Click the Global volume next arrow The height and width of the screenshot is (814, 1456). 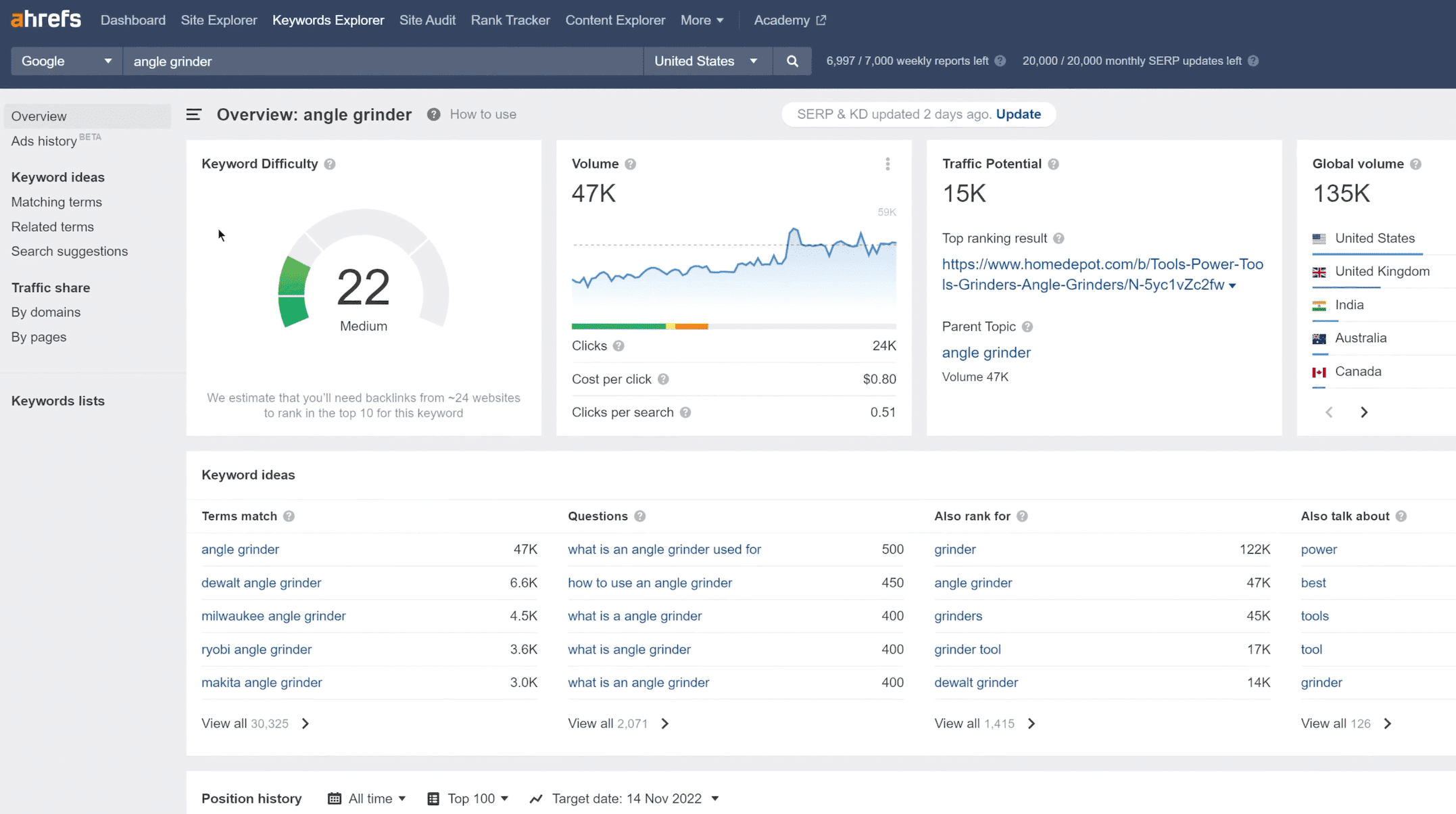click(x=1364, y=412)
